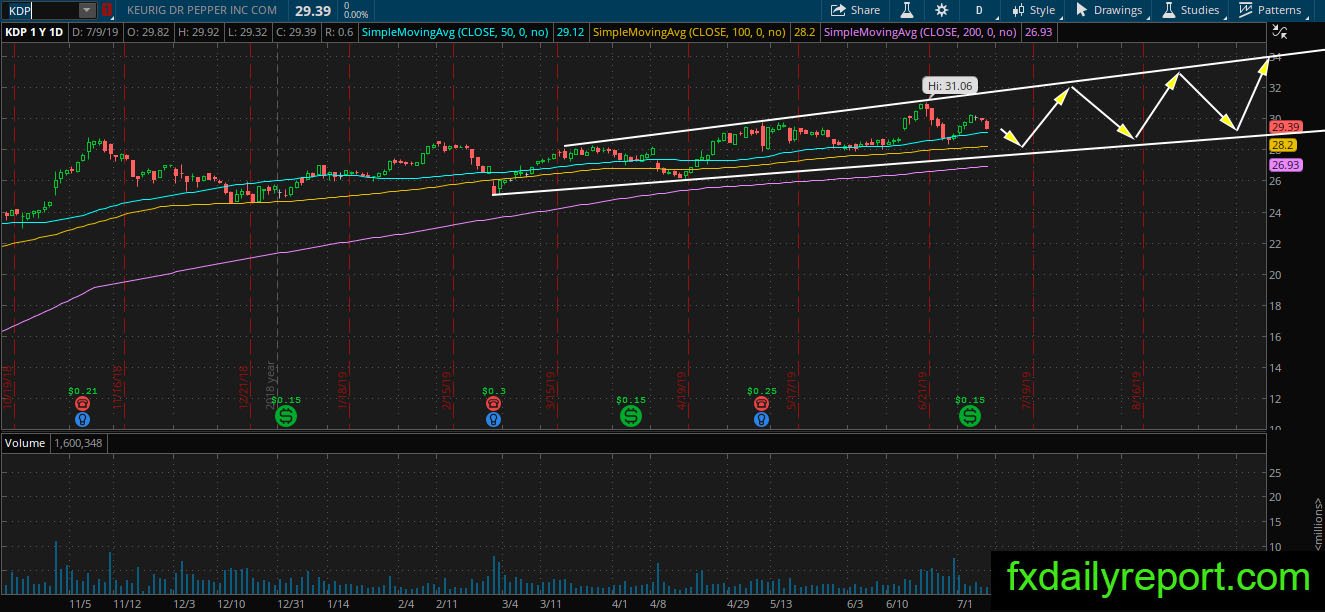
Task: Open the Drawings tools menu
Action: [1109, 10]
